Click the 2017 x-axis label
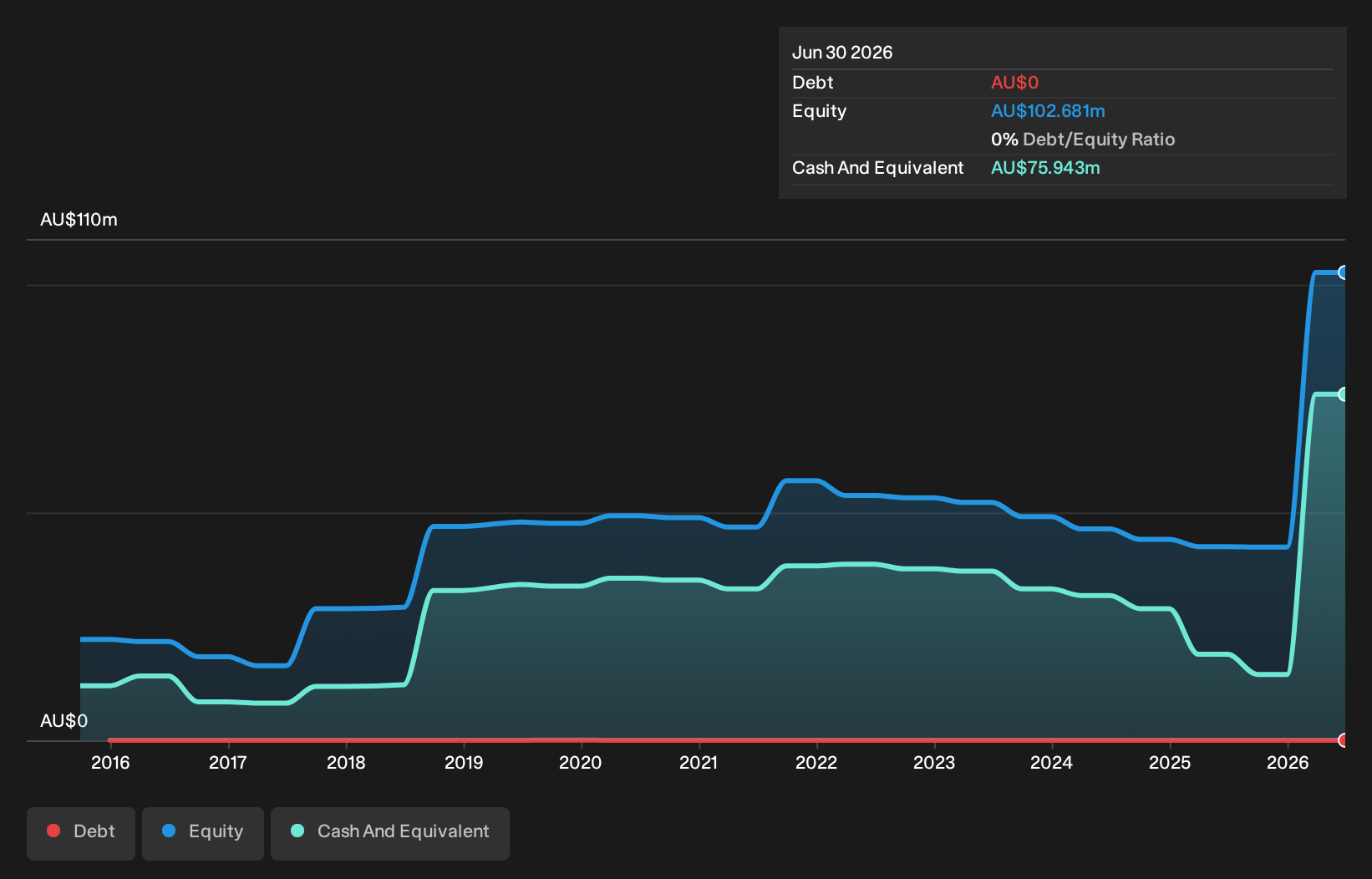 click(x=228, y=763)
